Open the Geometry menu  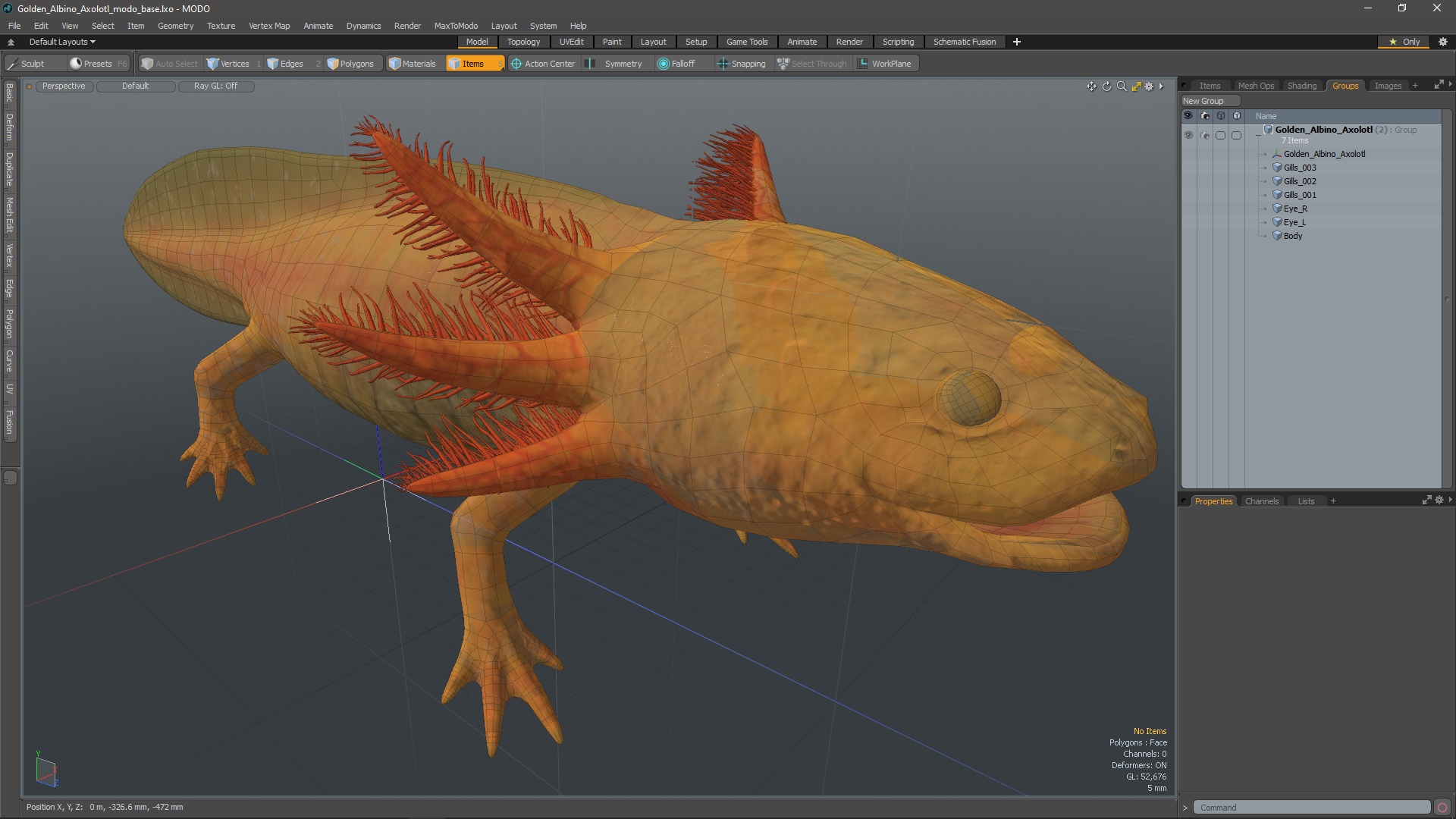(175, 26)
